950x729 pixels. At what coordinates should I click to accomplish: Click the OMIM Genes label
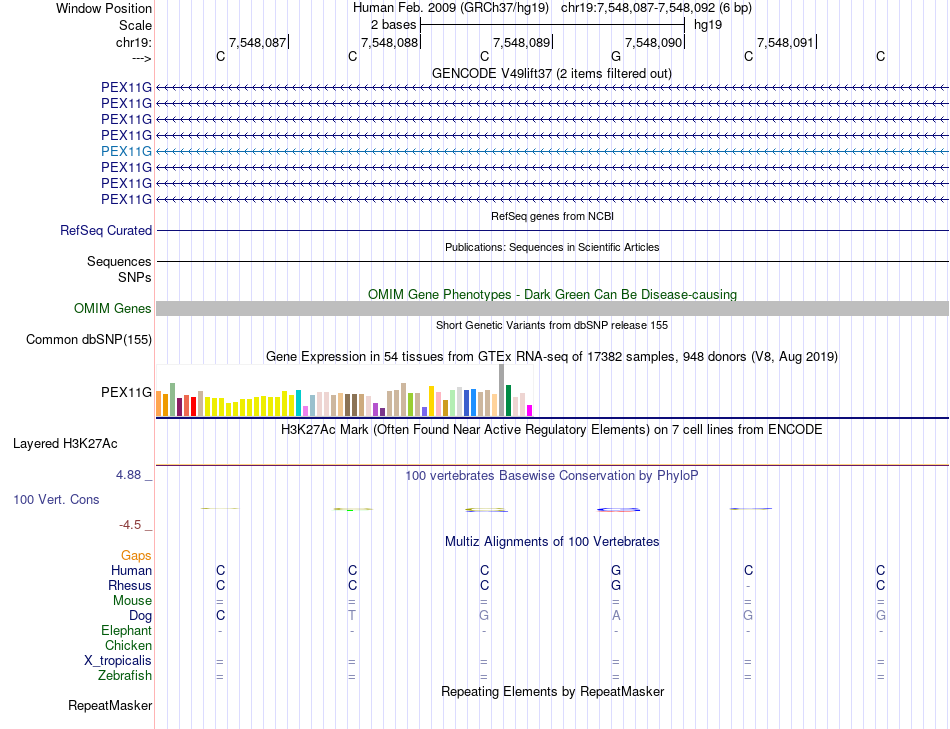point(112,308)
